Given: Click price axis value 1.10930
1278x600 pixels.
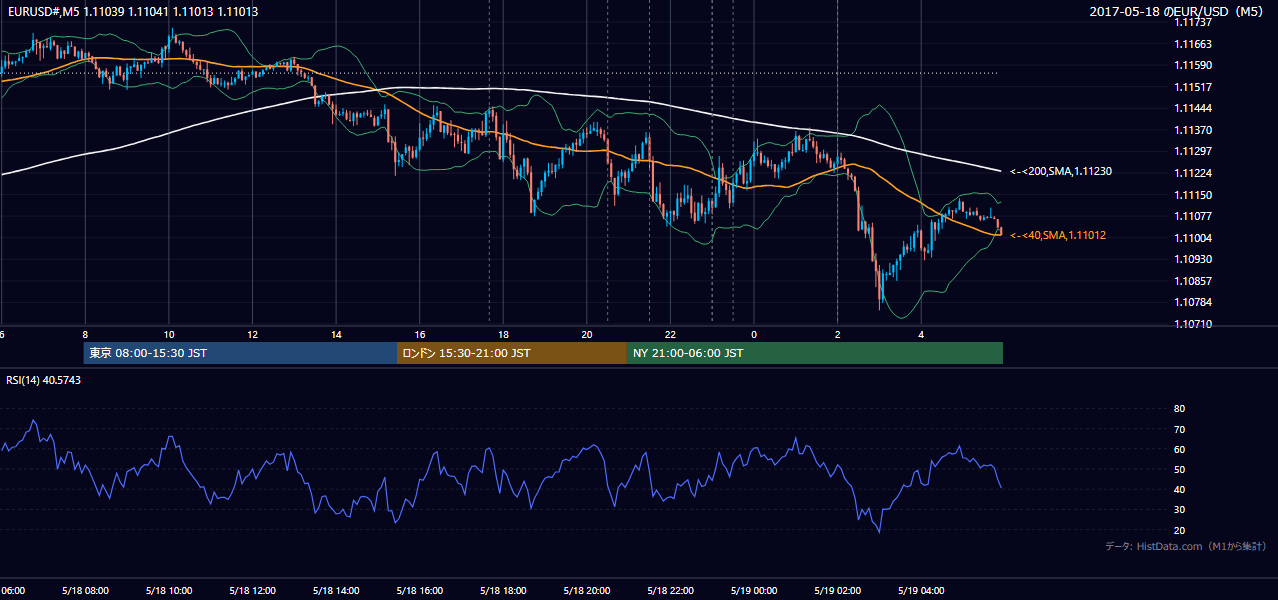Looking at the screenshot, I should (x=1193, y=259).
